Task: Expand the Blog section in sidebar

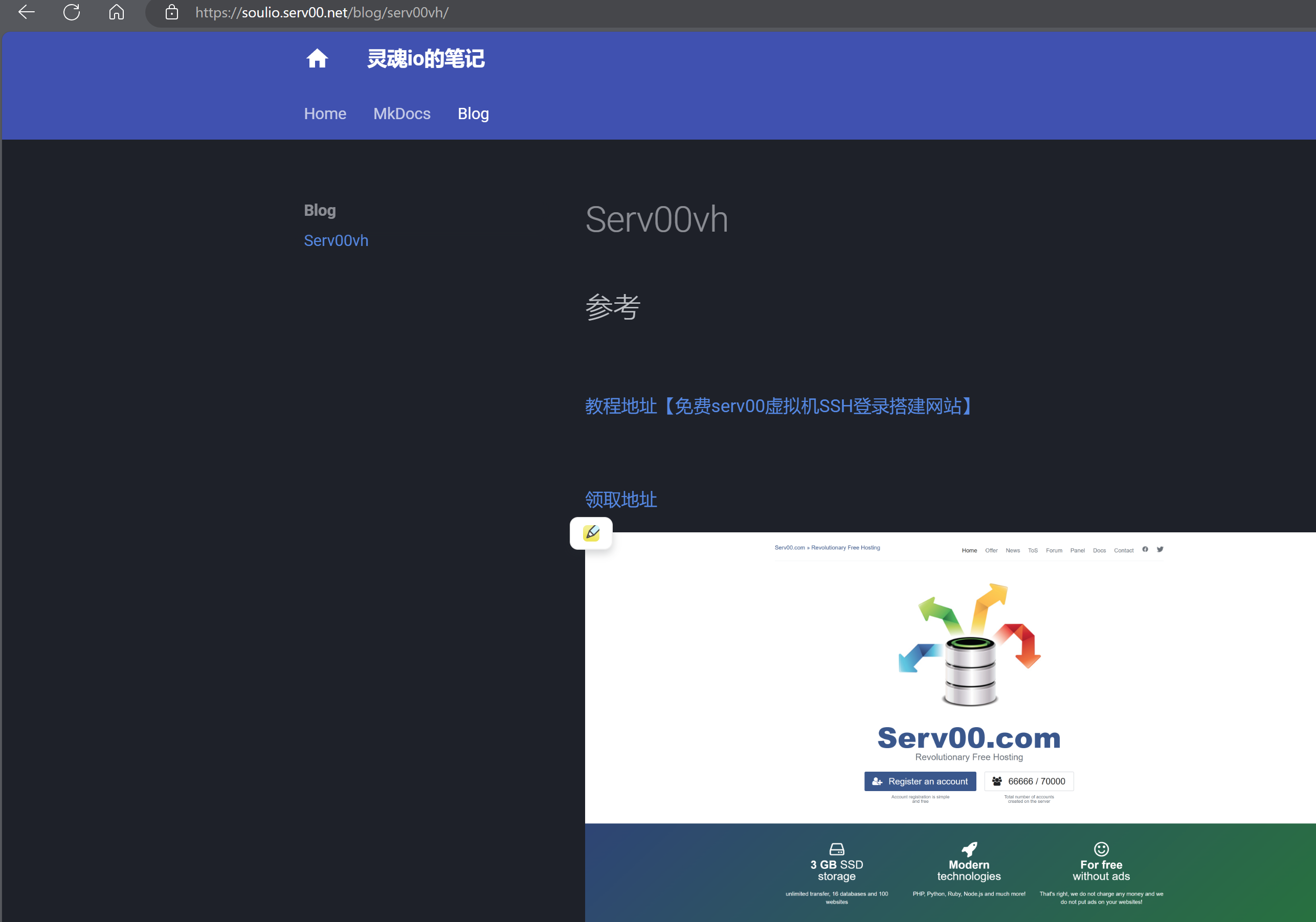Action: tap(320, 209)
